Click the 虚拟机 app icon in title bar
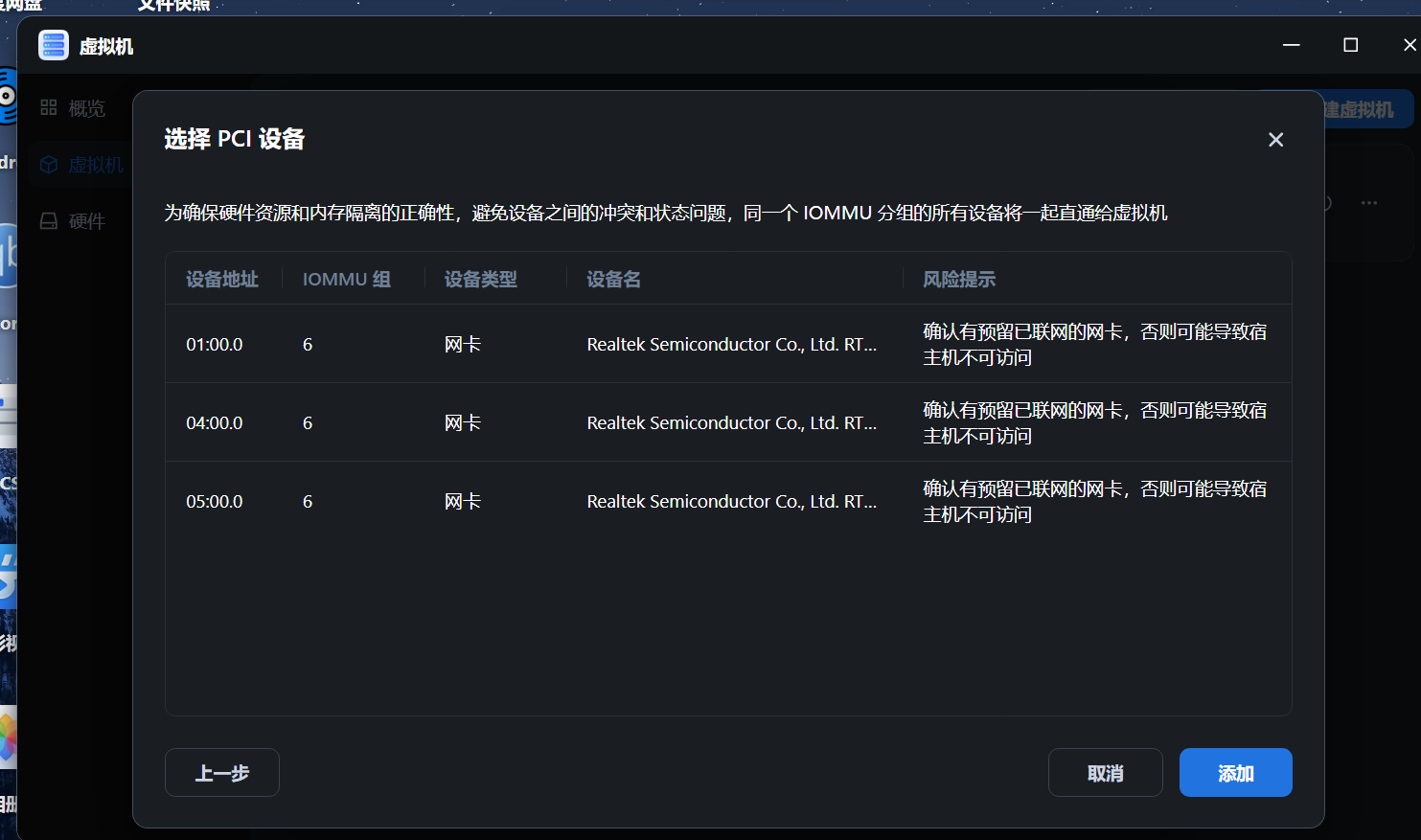The image size is (1421, 840). click(x=54, y=45)
